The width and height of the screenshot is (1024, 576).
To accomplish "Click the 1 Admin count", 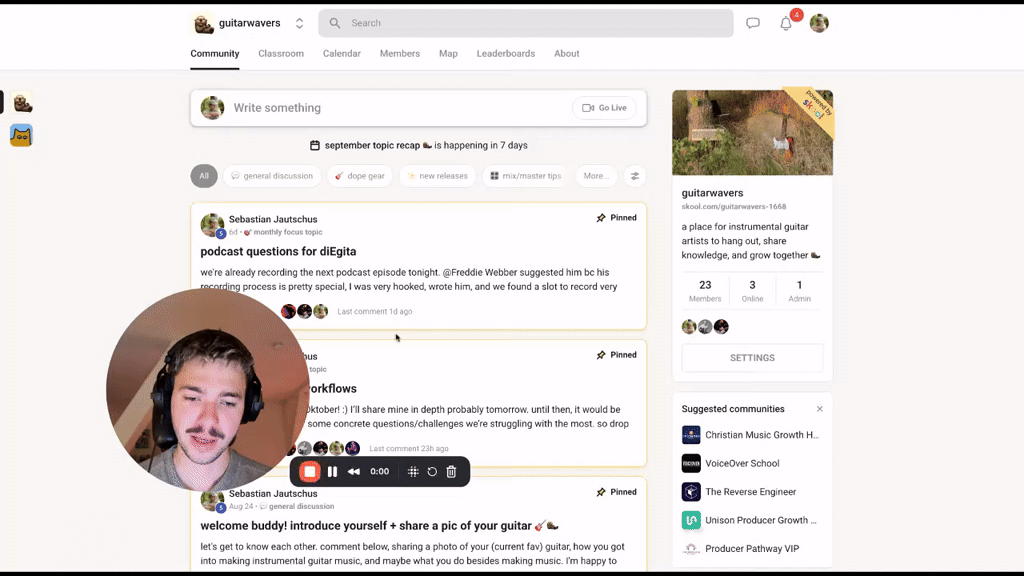I will (x=799, y=291).
